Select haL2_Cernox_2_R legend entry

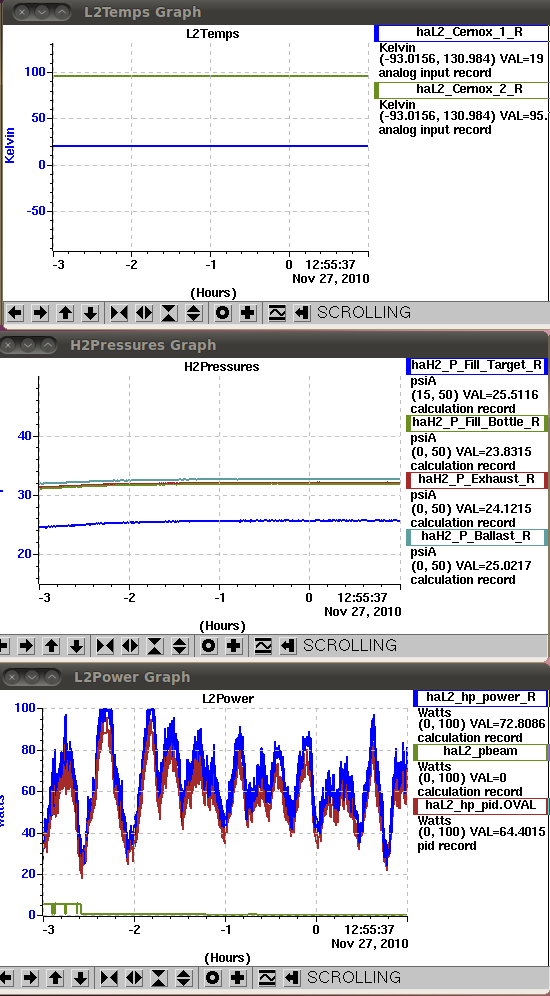click(462, 90)
